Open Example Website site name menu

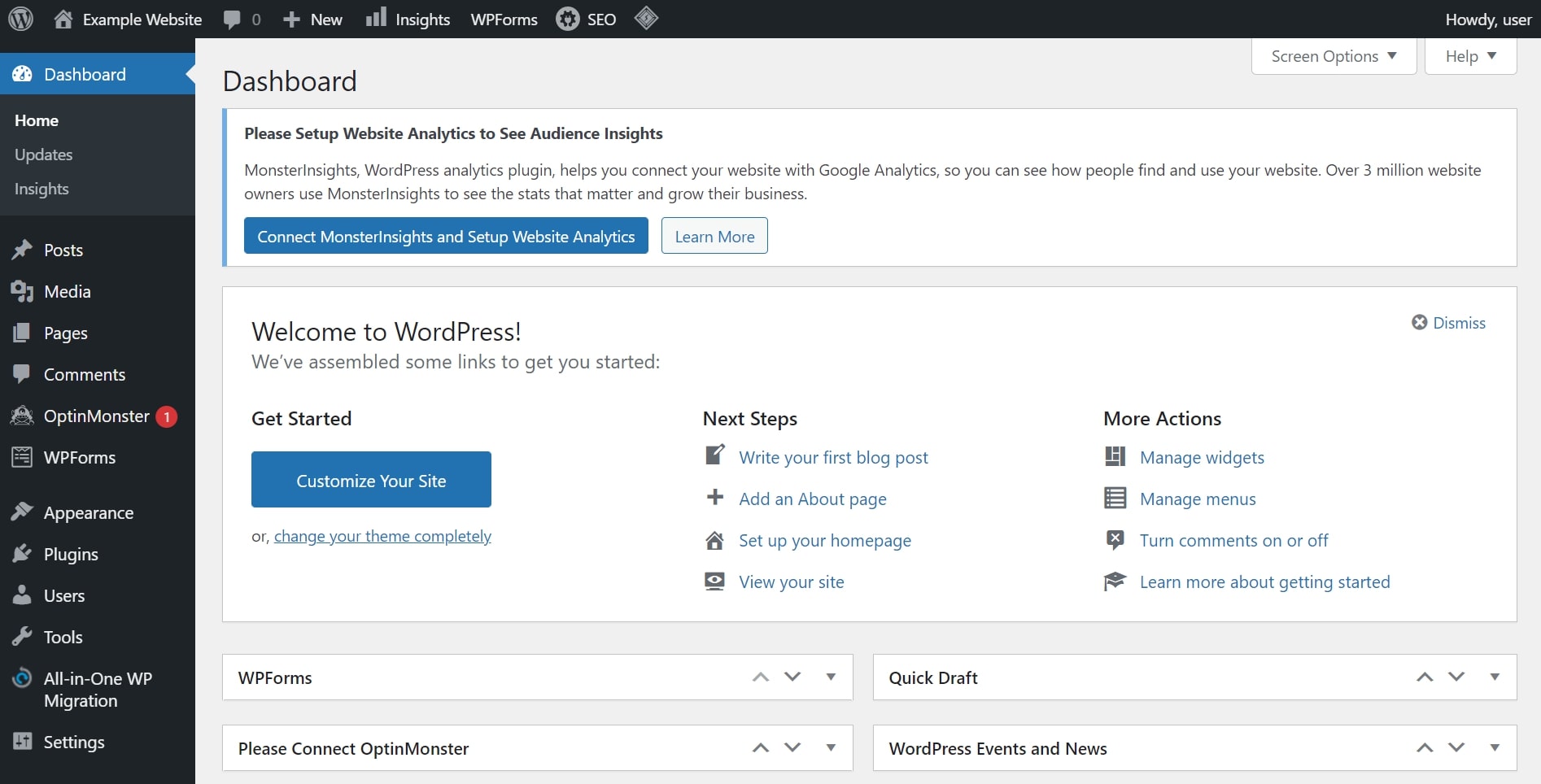click(142, 20)
